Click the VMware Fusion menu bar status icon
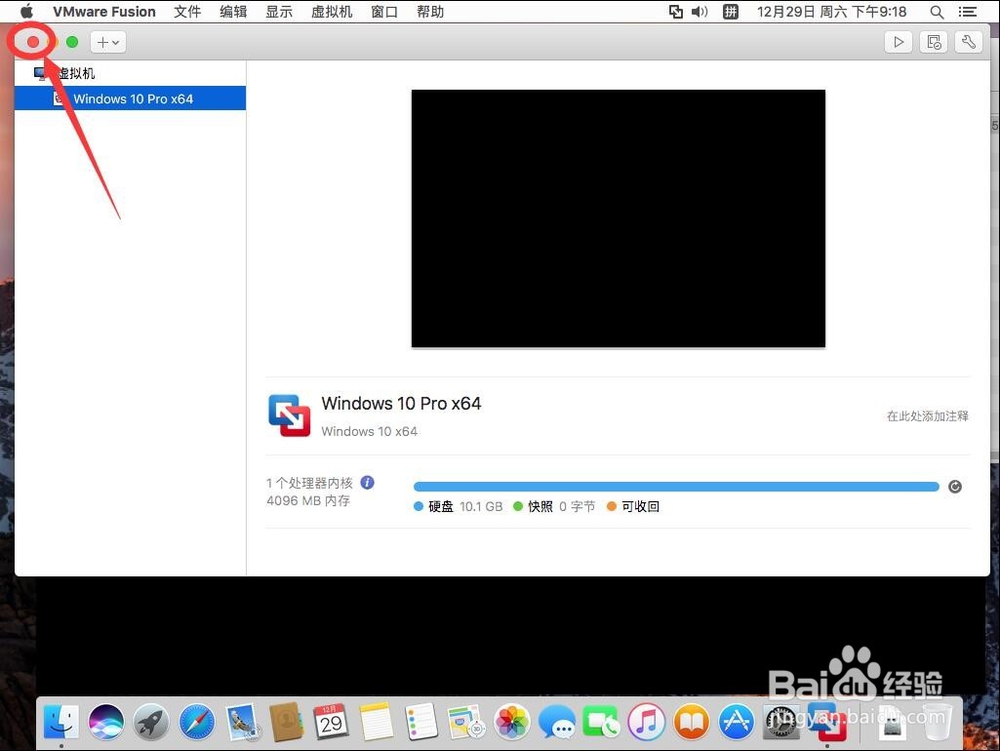 (675, 11)
